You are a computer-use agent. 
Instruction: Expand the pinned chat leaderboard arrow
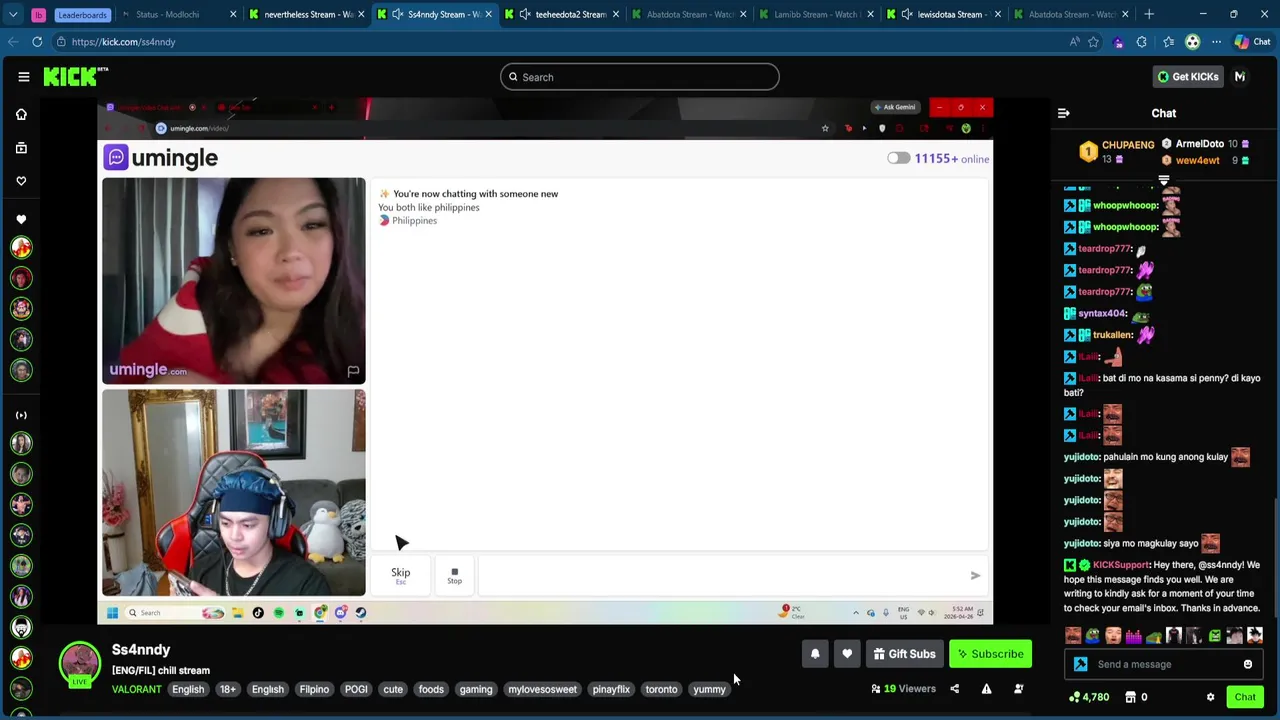coord(1164,181)
